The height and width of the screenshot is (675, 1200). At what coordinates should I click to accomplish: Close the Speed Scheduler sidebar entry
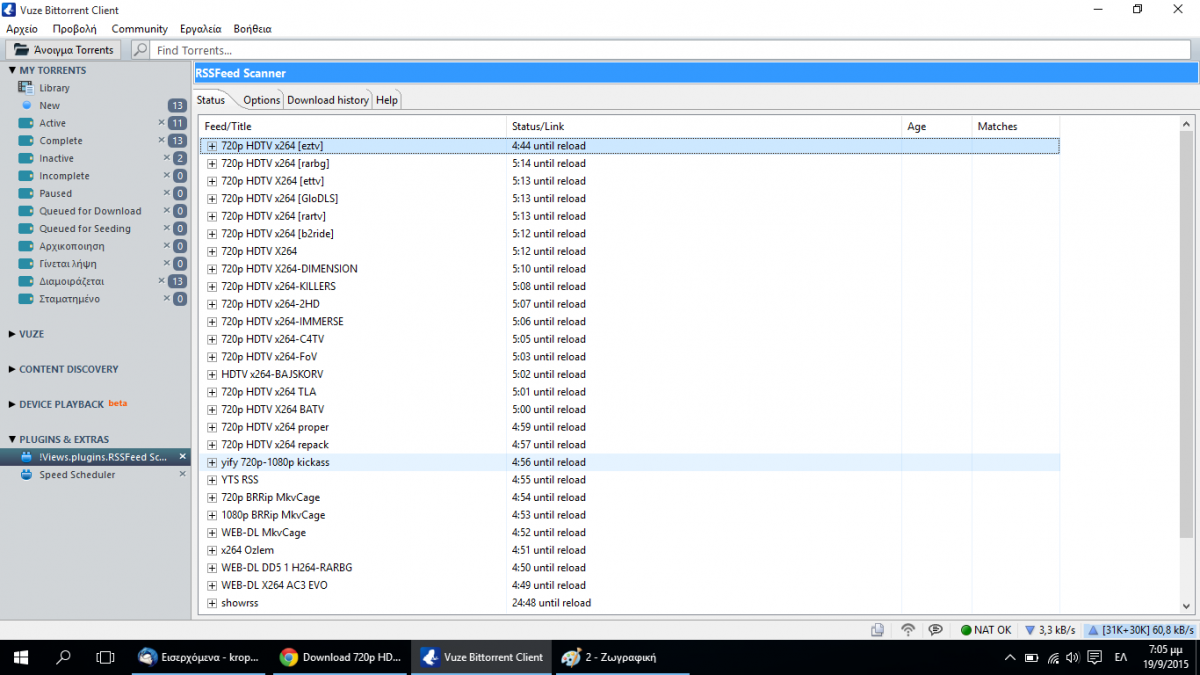182,475
